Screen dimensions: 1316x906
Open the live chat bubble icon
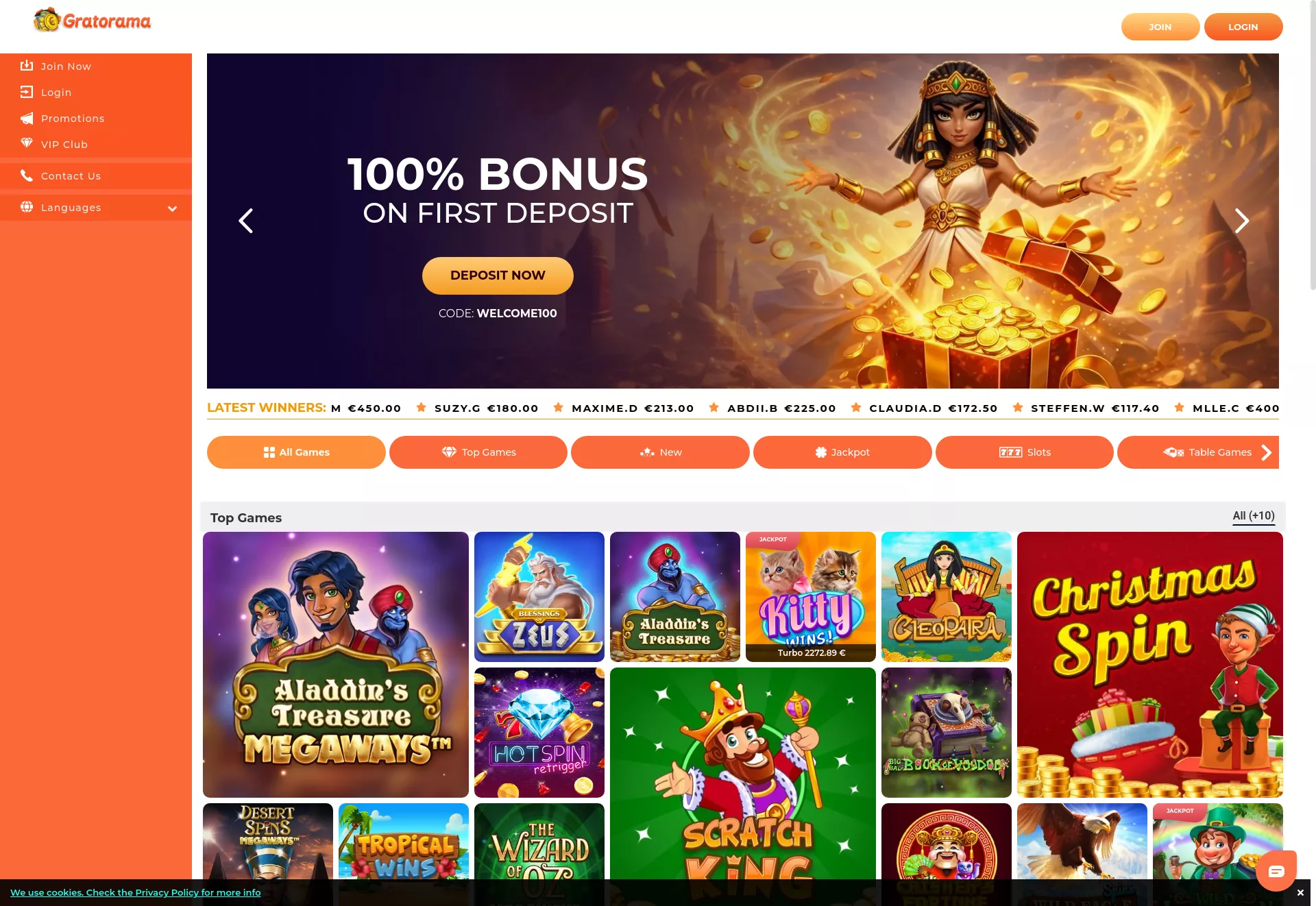pyautogui.click(x=1276, y=870)
